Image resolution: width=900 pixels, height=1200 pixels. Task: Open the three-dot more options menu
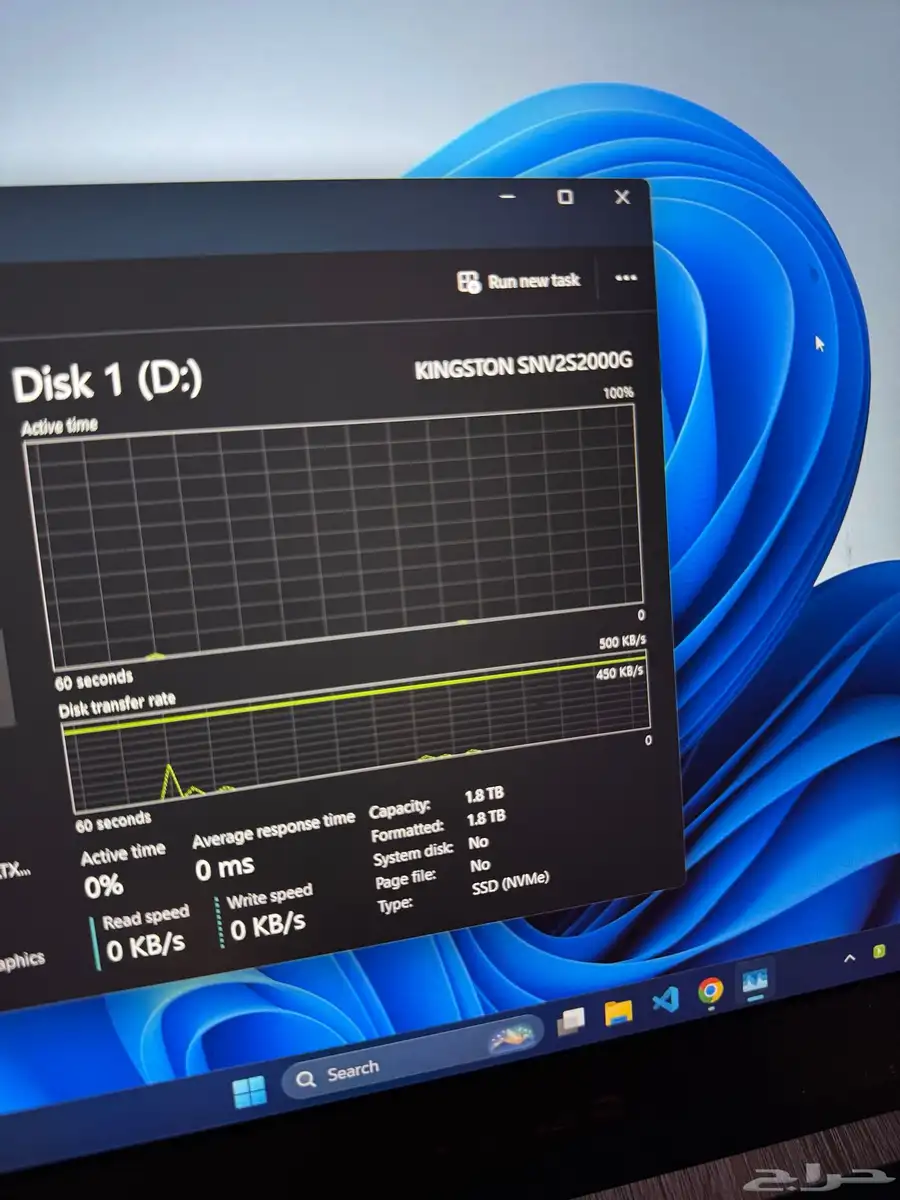pyautogui.click(x=626, y=278)
